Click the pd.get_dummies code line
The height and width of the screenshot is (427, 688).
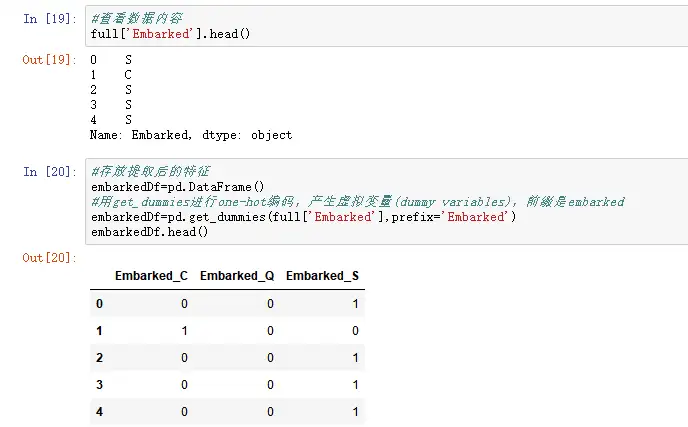(x=304, y=217)
